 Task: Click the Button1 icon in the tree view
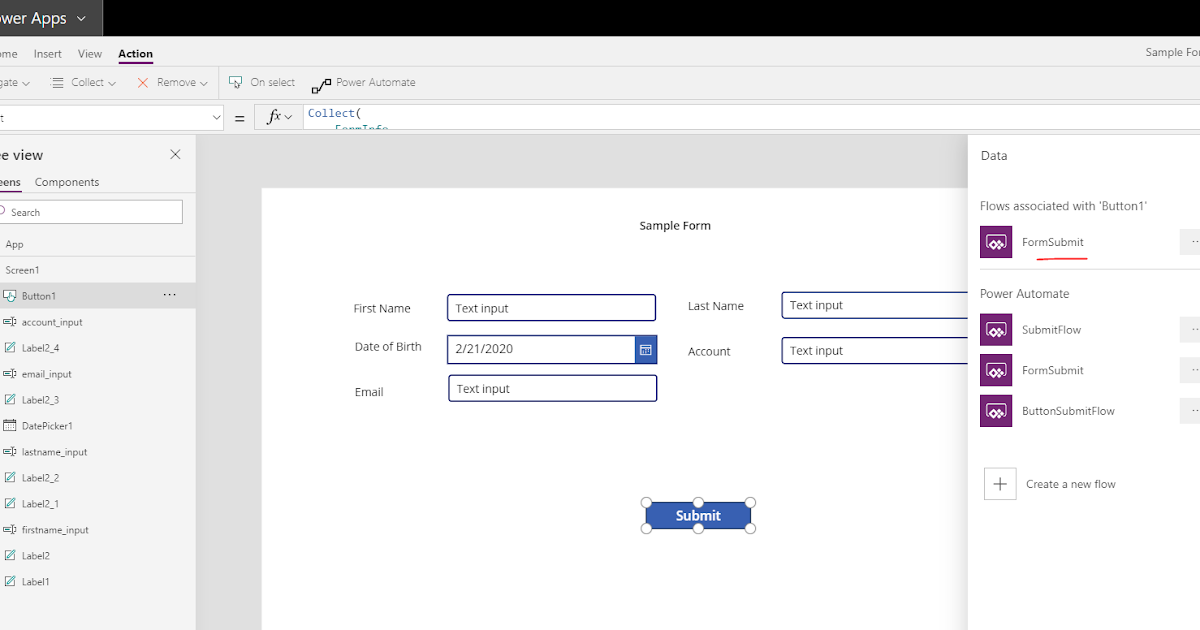(12, 295)
